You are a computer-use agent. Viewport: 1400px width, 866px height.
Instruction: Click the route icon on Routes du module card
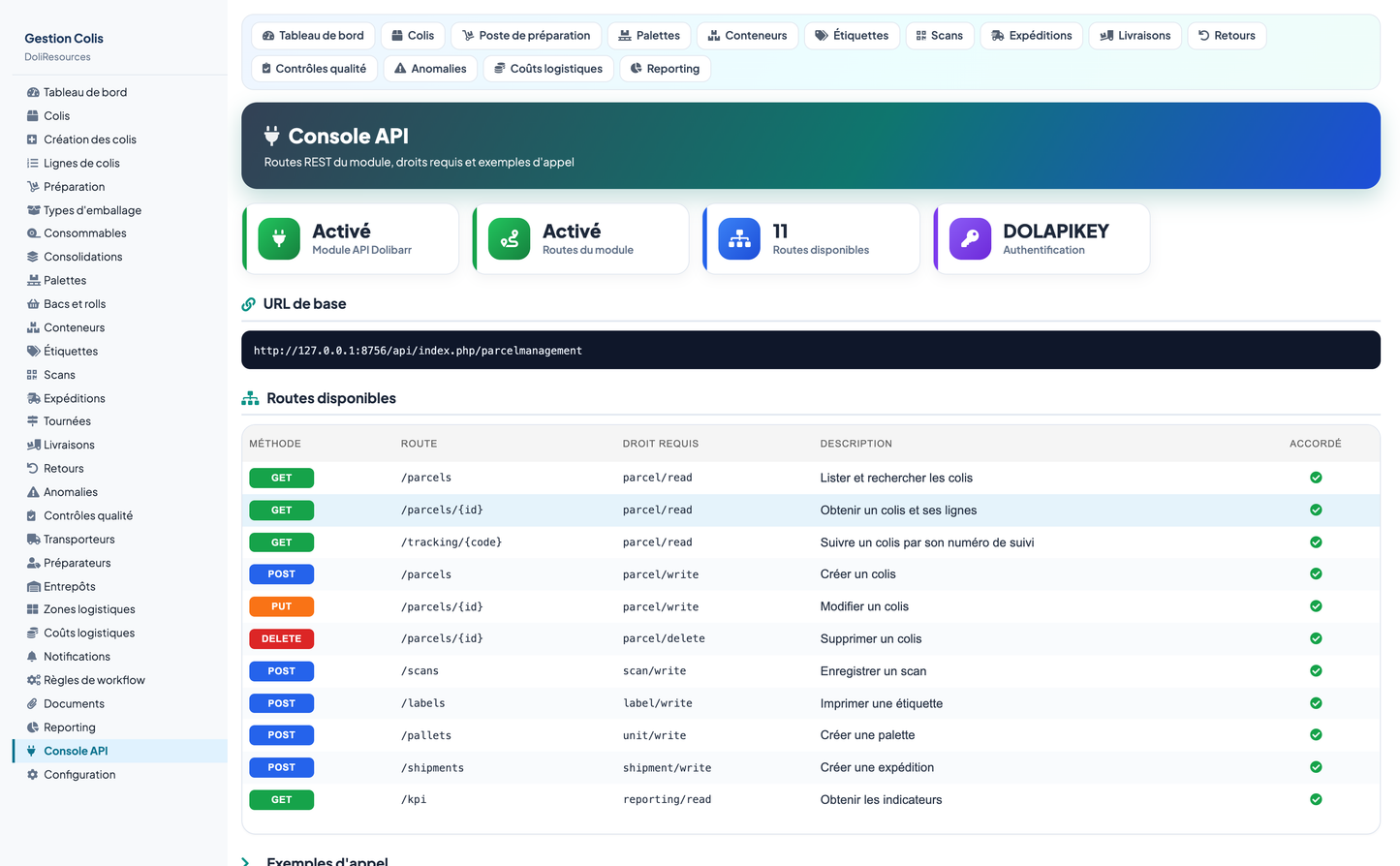point(510,239)
